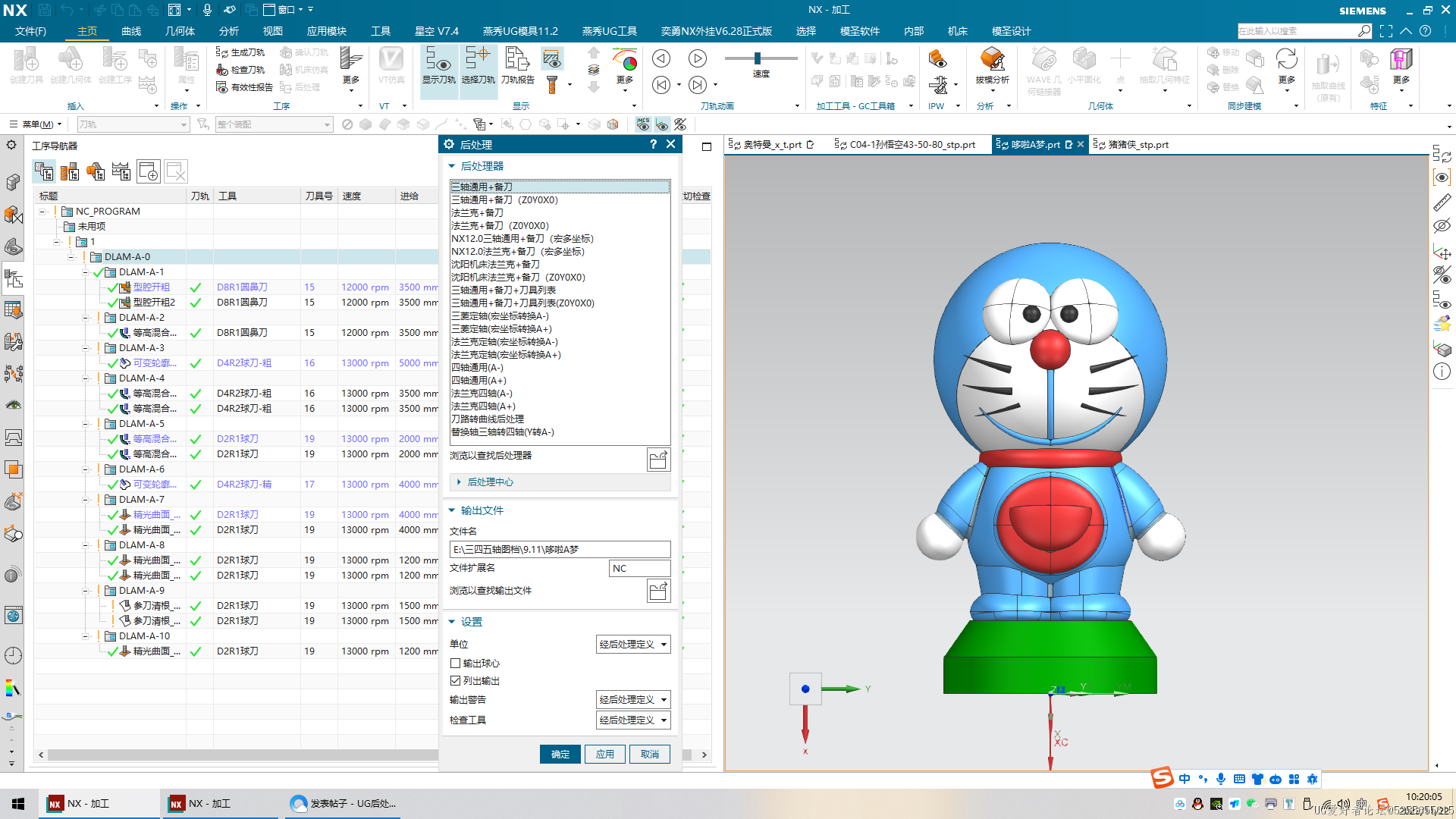
Task: Click the 创建刀具 create tool icon
Action: click(x=27, y=65)
